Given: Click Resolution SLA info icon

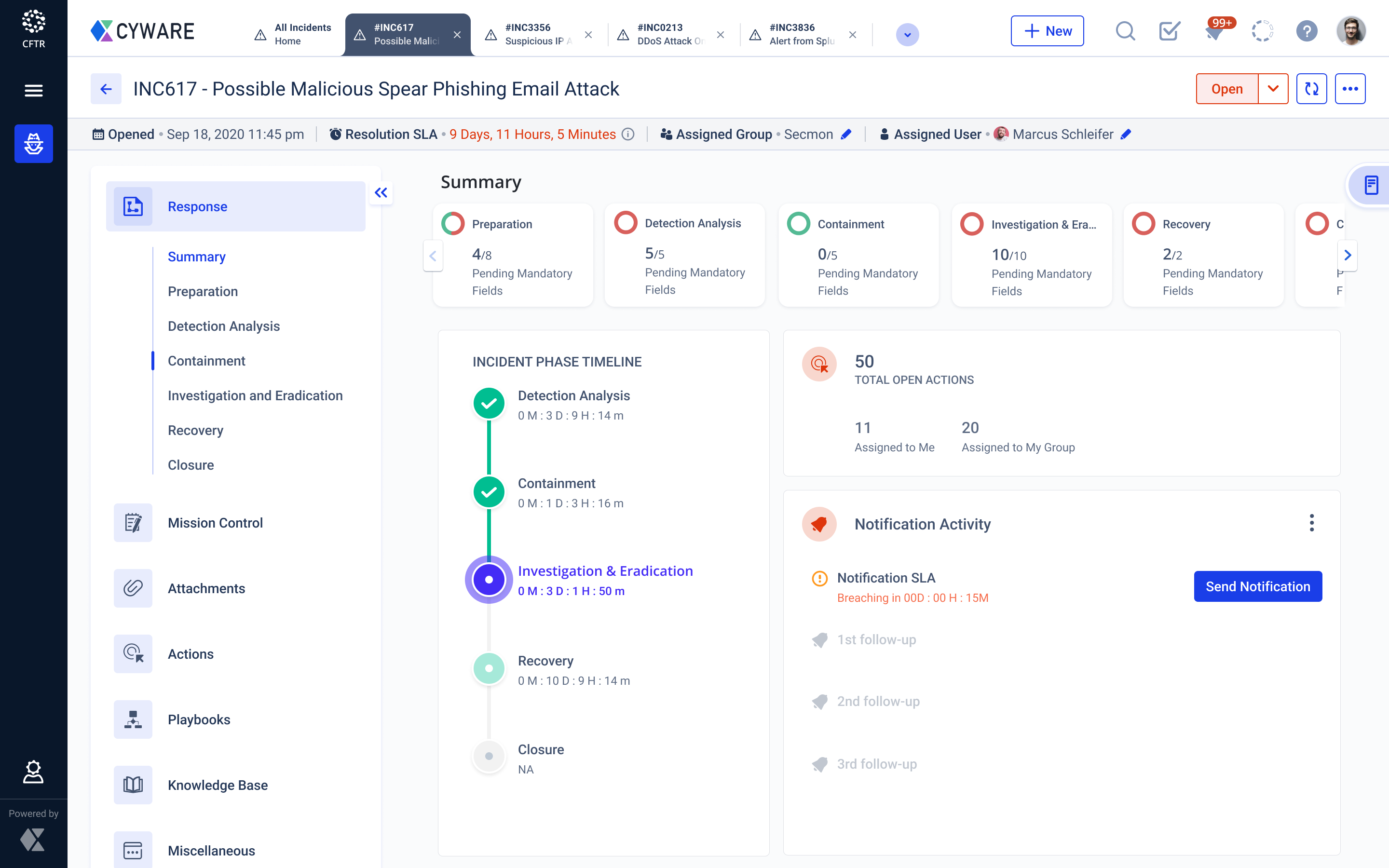Looking at the screenshot, I should tap(628, 135).
